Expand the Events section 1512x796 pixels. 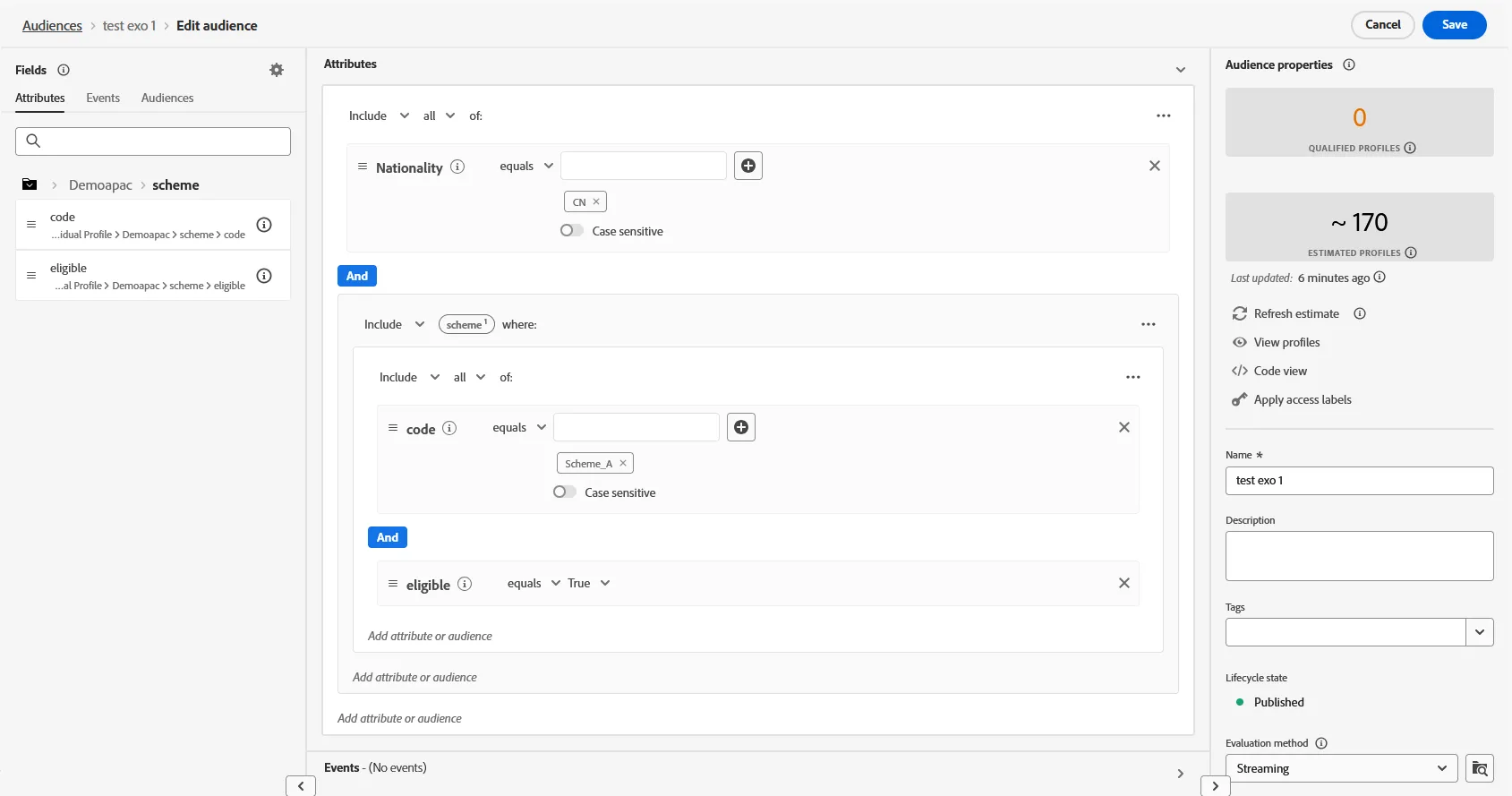click(1181, 774)
